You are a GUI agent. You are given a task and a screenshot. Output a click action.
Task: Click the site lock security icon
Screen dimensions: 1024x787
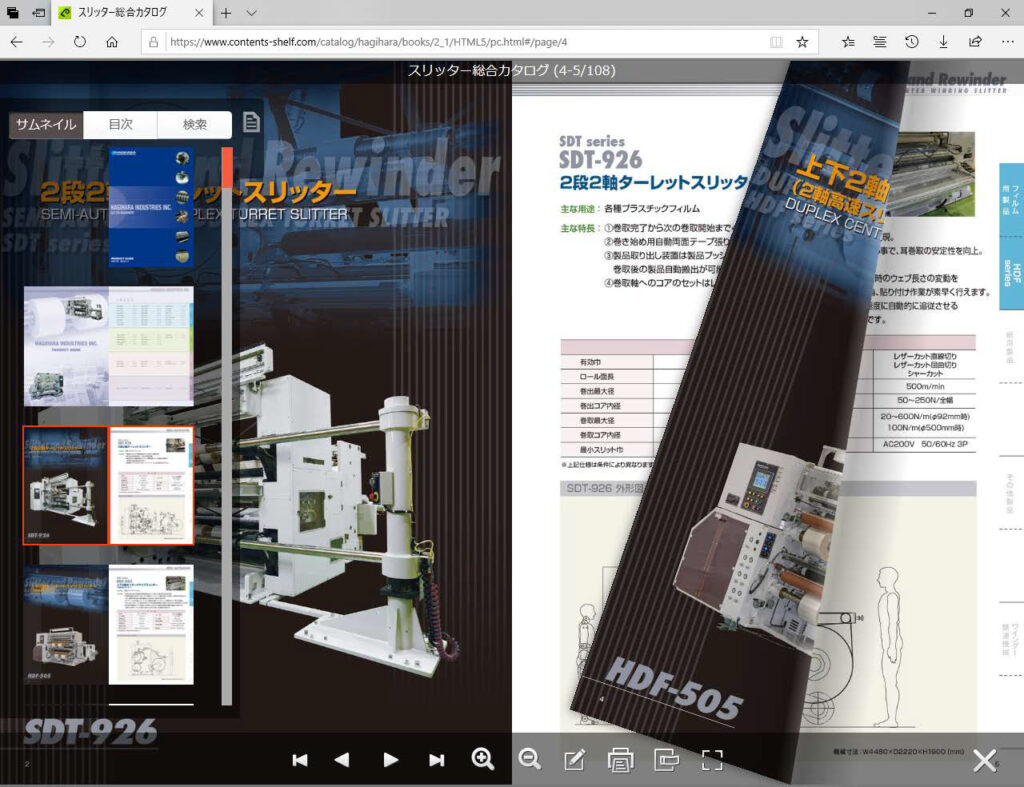point(153,42)
